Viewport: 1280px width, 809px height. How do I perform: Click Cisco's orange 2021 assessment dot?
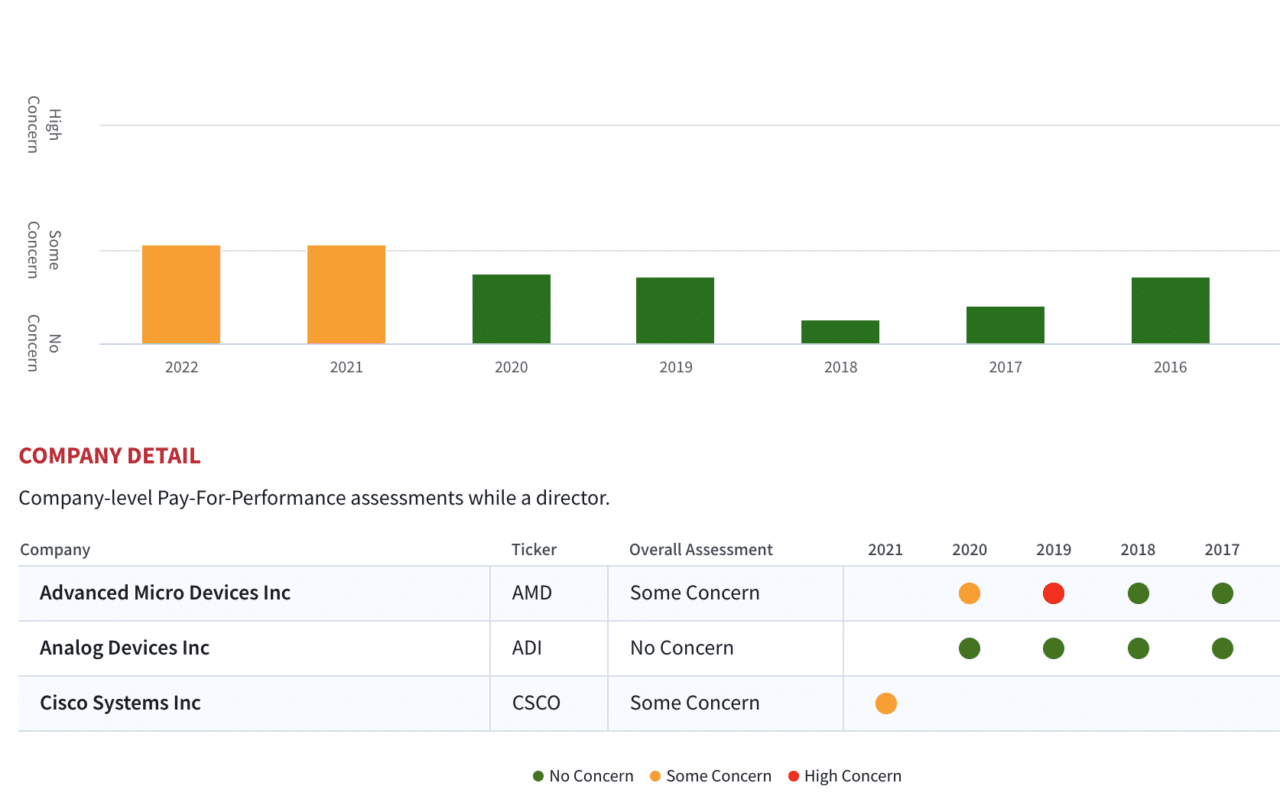pos(885,703)
